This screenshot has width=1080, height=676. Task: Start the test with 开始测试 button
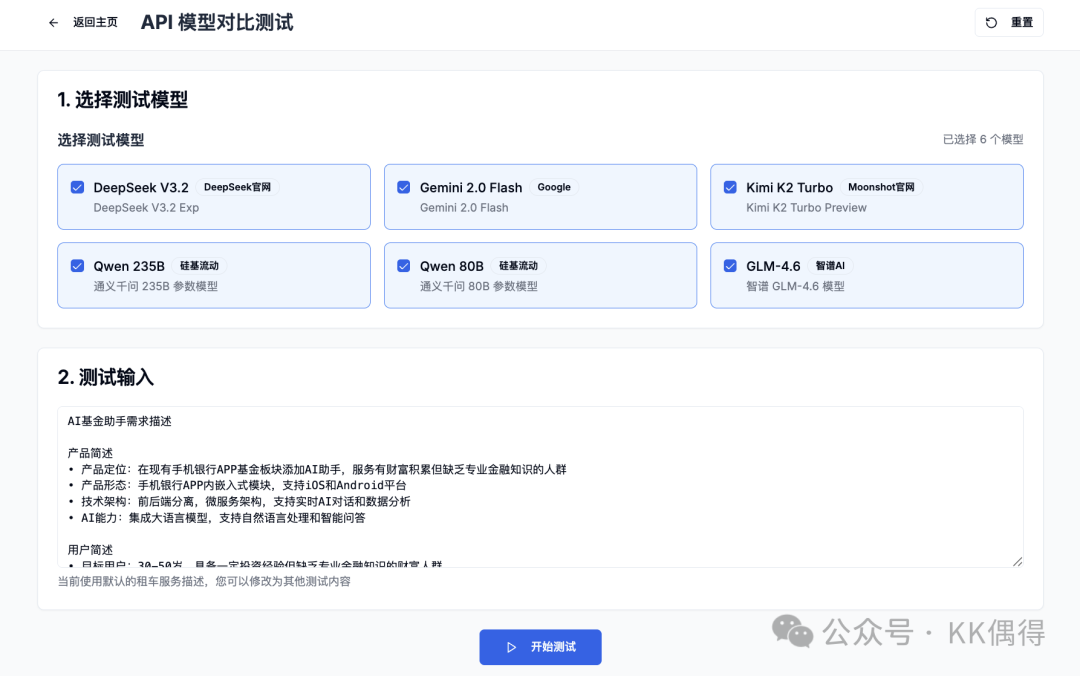tap(540, 647)
